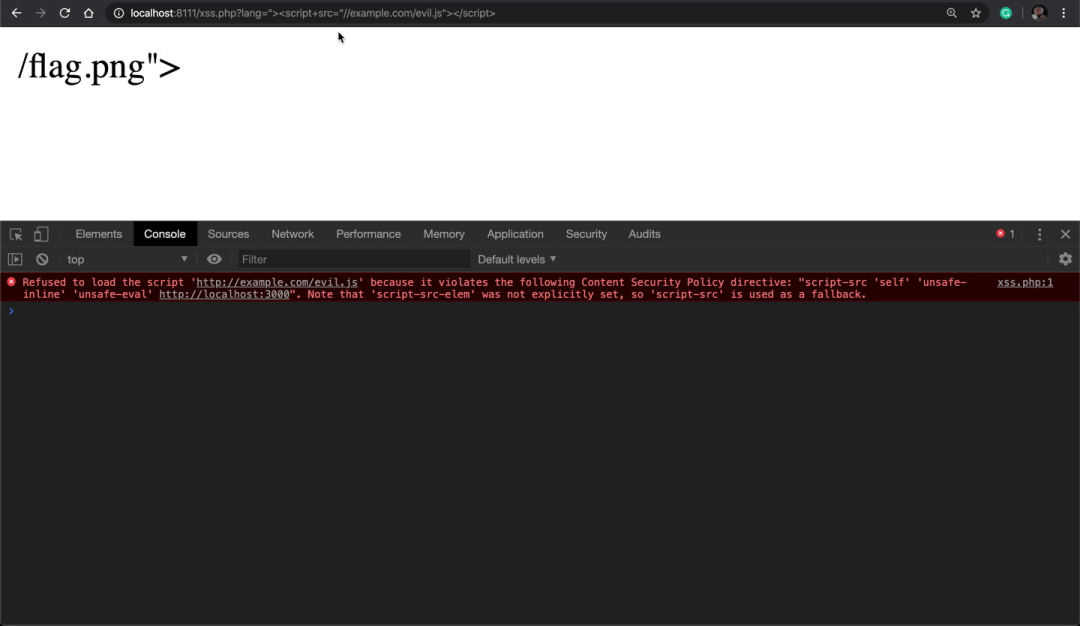Switch to the Memory tab
1080x626 pixels.
444,234
